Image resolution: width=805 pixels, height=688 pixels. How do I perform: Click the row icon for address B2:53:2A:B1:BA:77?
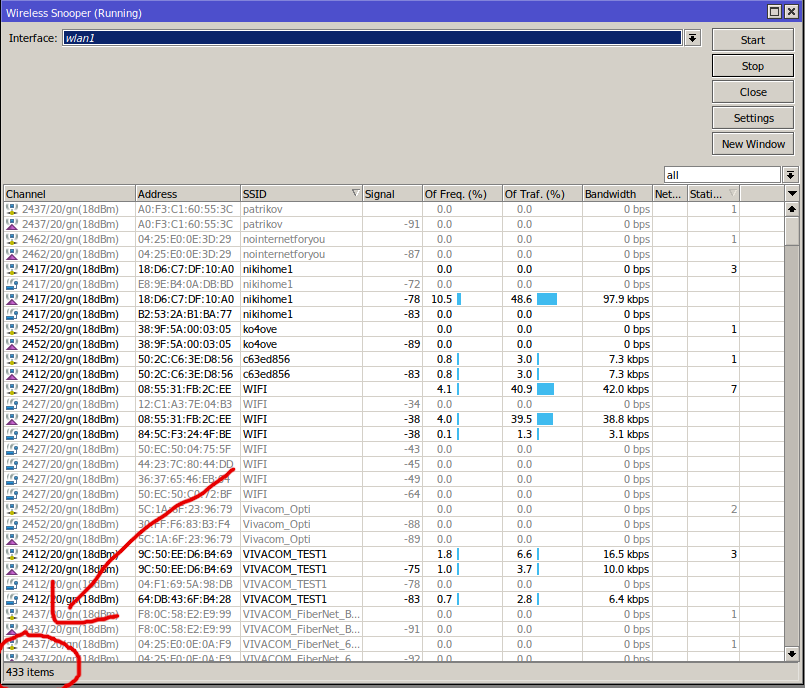point(12,314)
